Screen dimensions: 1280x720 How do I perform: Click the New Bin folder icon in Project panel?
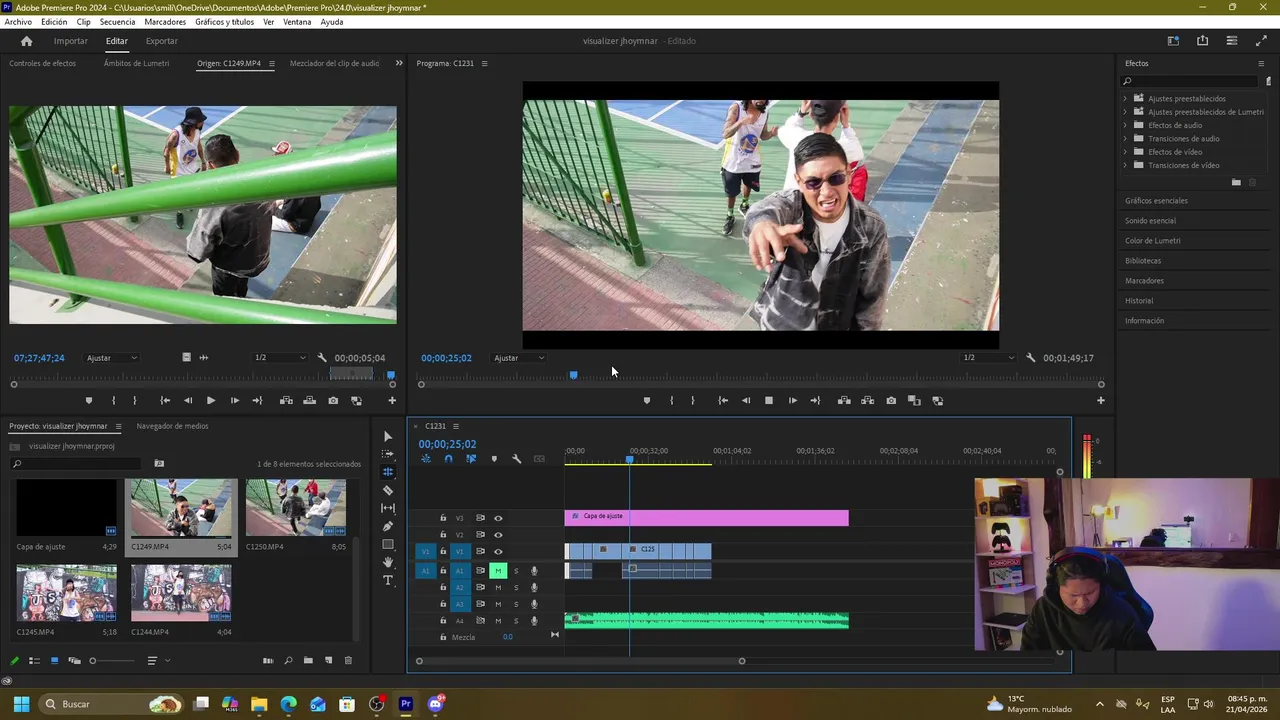(x=308, y=661)
